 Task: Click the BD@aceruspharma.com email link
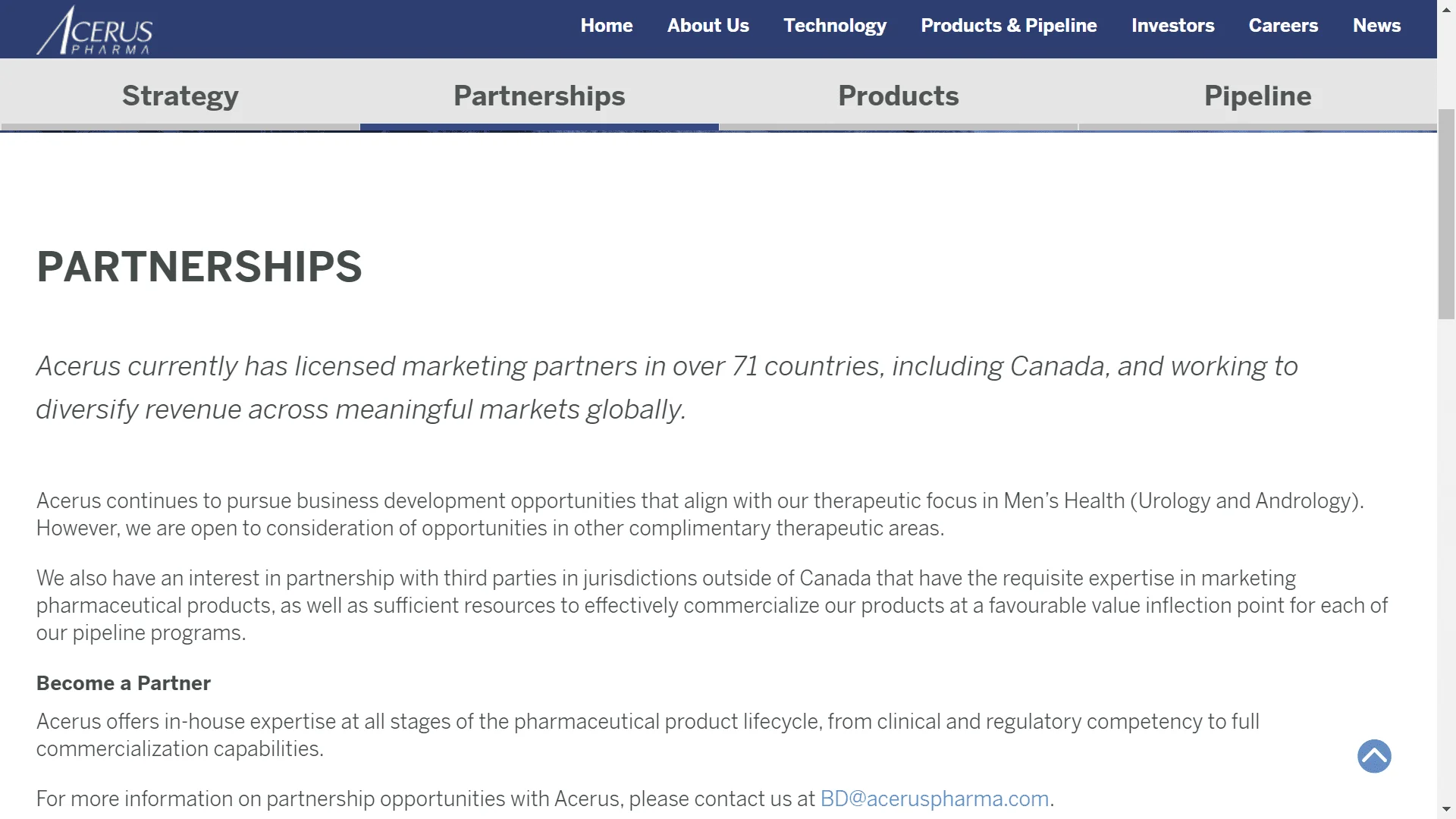(x=934, y=799)
